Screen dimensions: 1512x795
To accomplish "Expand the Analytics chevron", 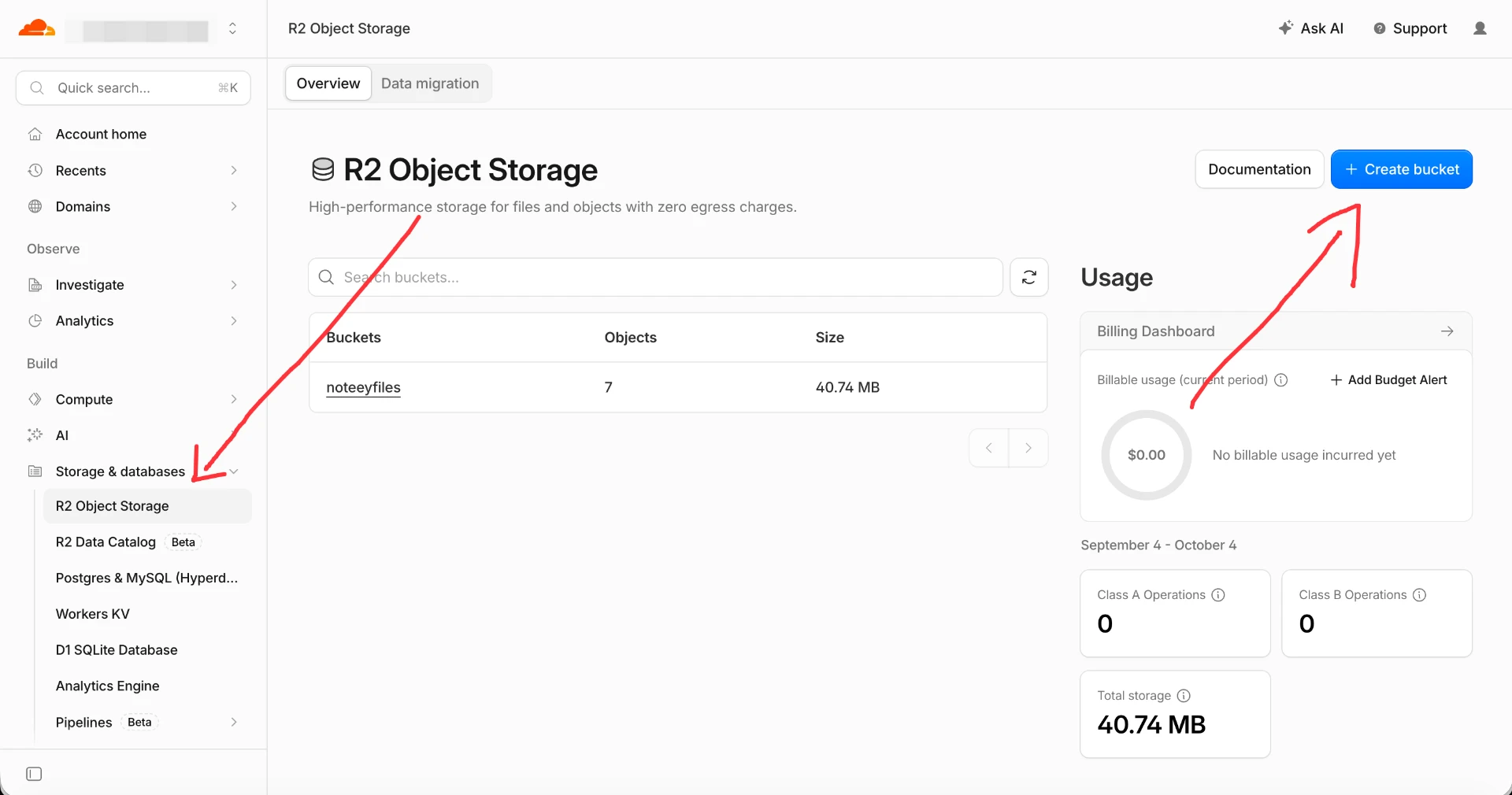I will coord(234,321).
